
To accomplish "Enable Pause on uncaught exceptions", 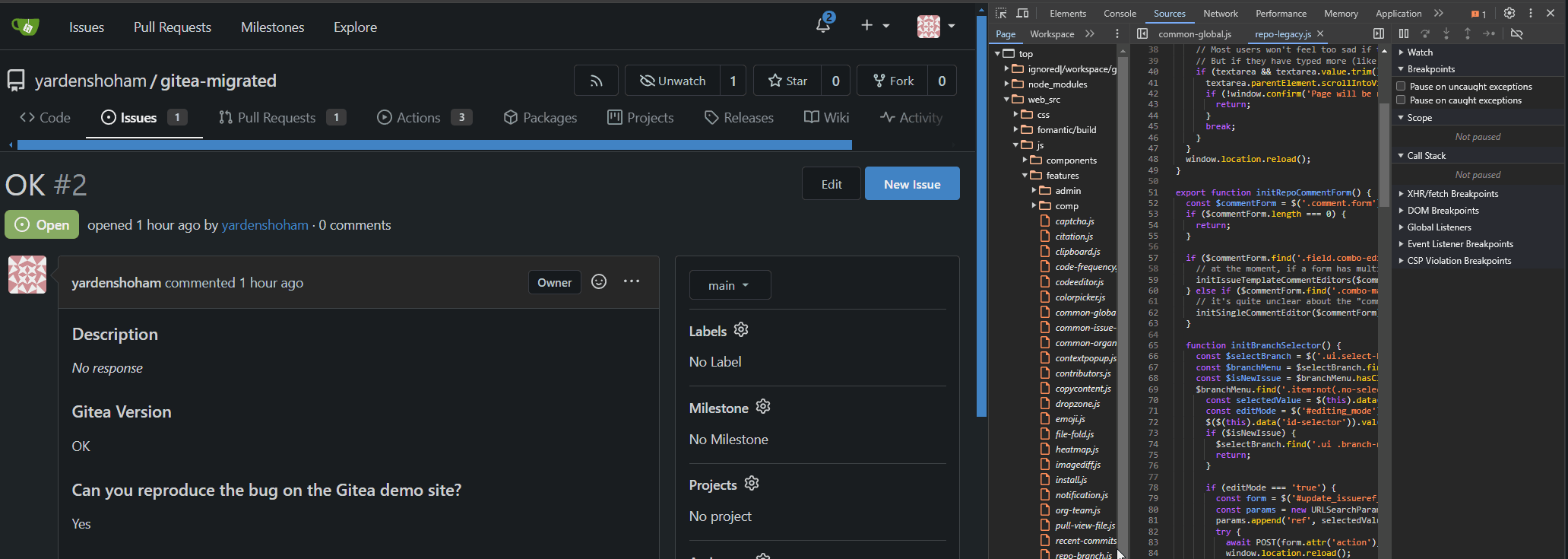I will pos(1402,87).
